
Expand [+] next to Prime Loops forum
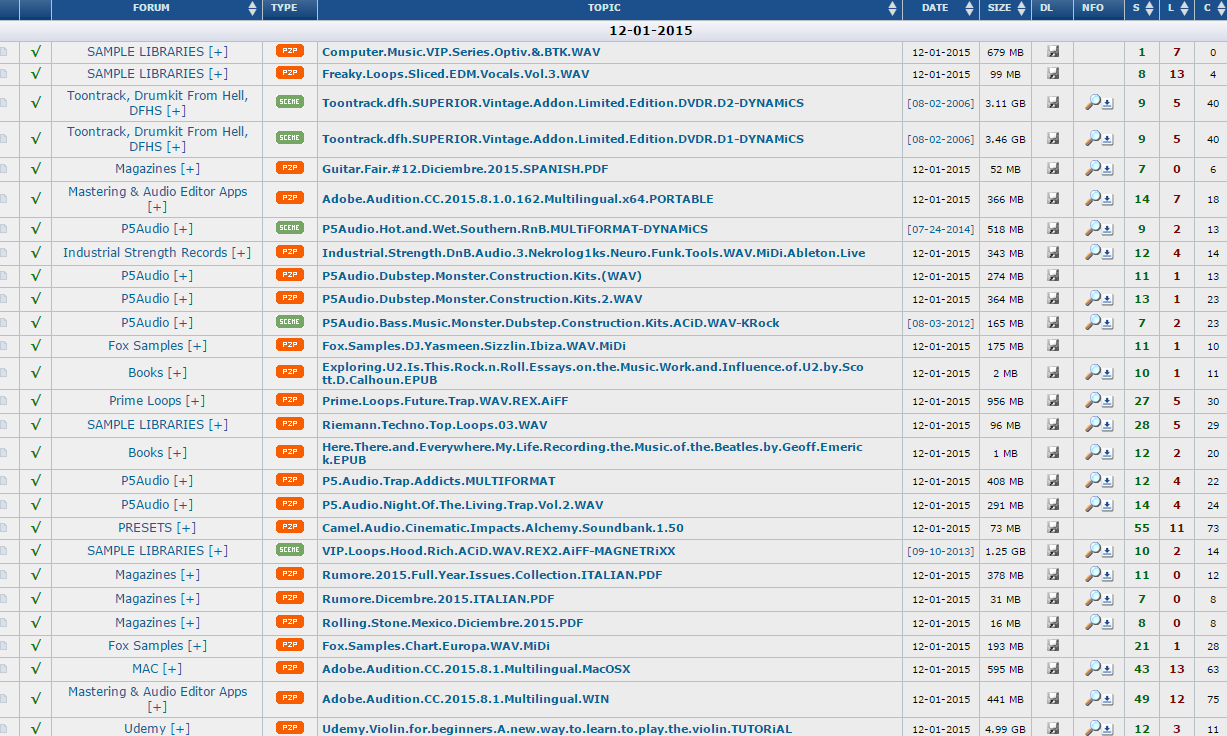195,401
